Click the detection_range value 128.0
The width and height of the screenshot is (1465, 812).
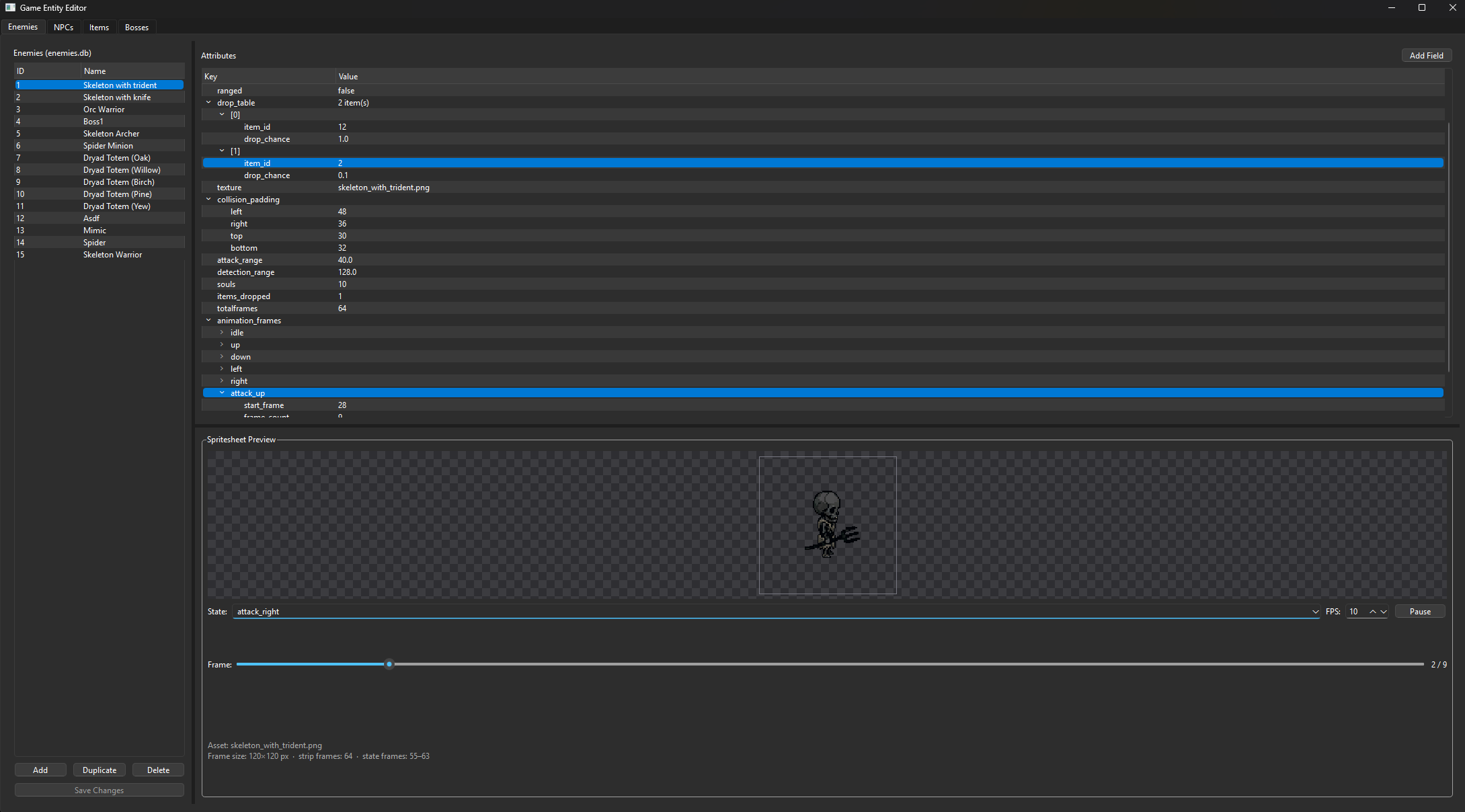pos(347,272)
